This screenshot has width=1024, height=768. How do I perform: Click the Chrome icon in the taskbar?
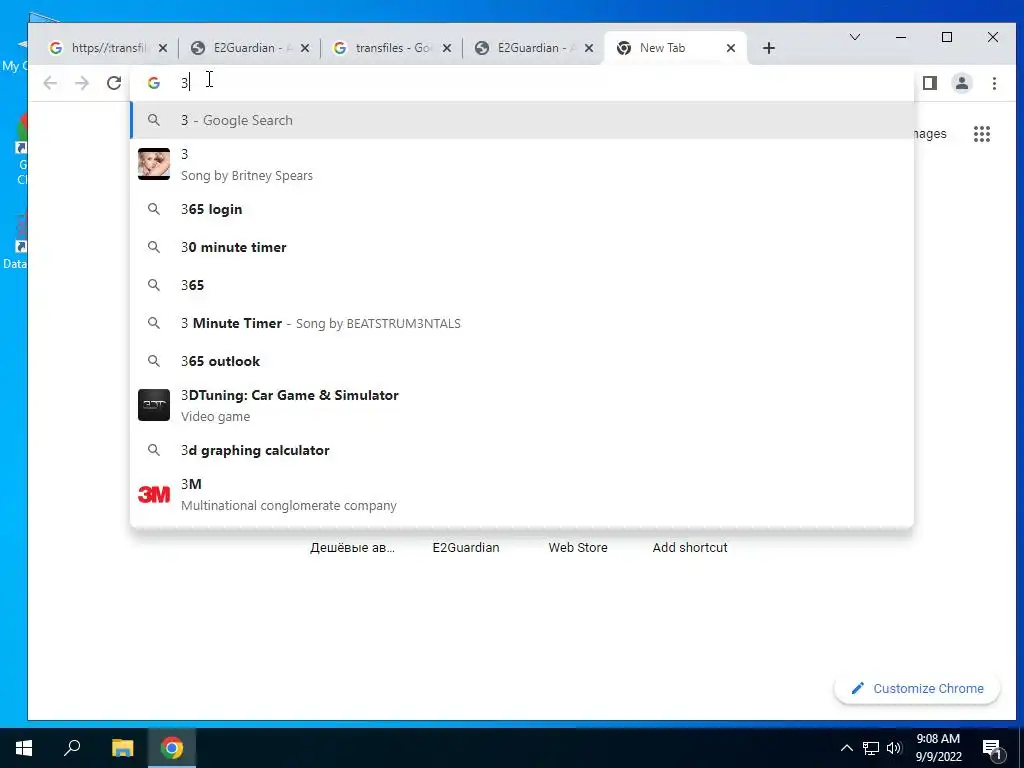point(172,748)
